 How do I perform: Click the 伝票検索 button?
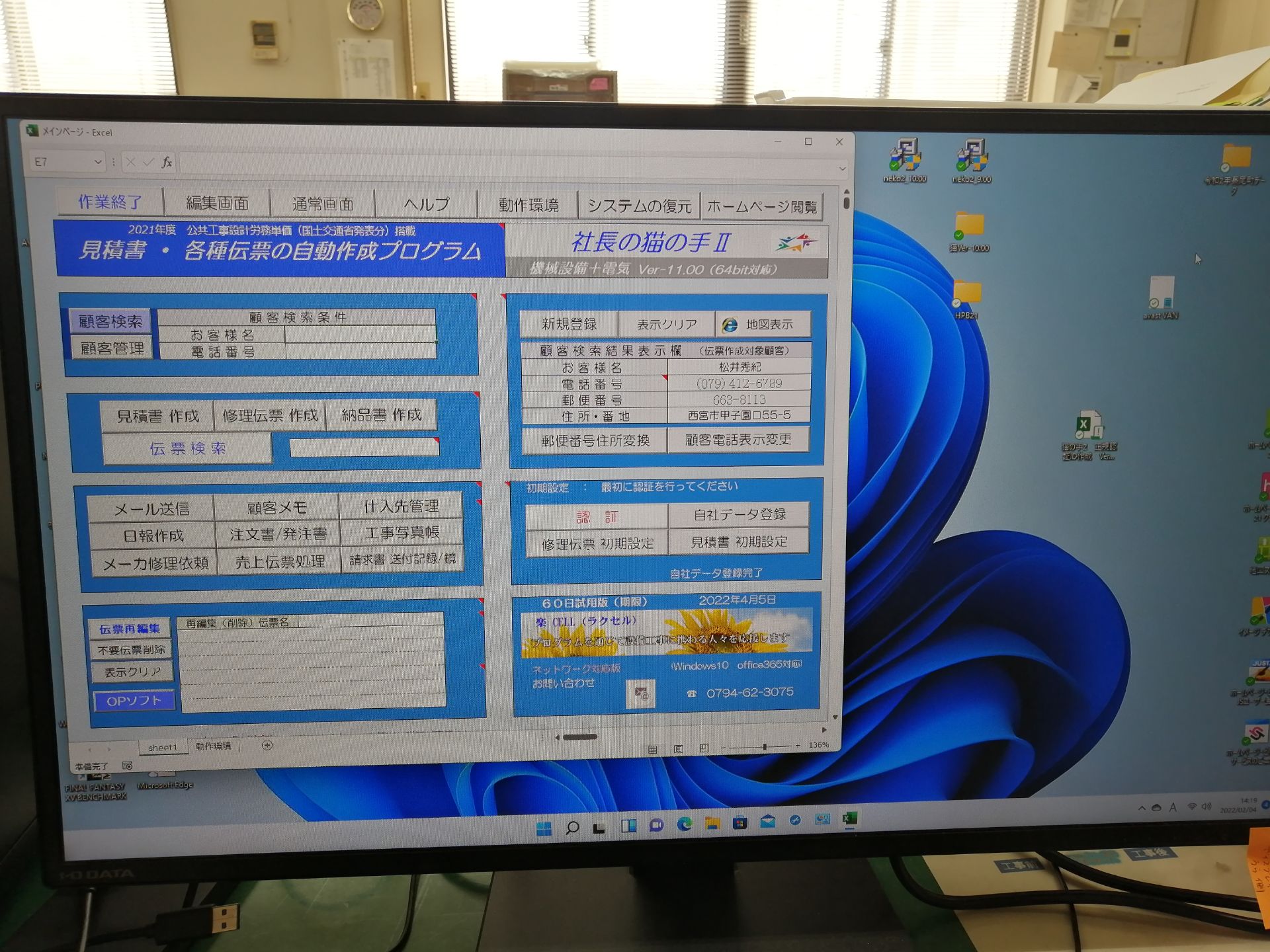[188, 448]
